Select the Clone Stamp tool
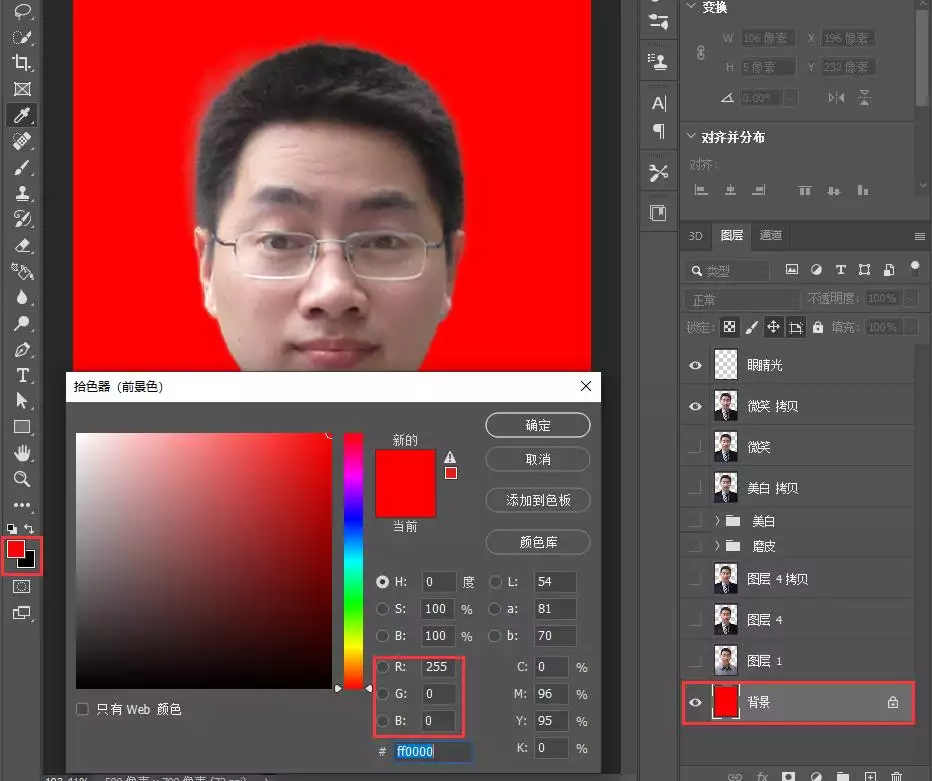This screenshot has width=932, height=781. pyautogui.click(x=22, y=193)
